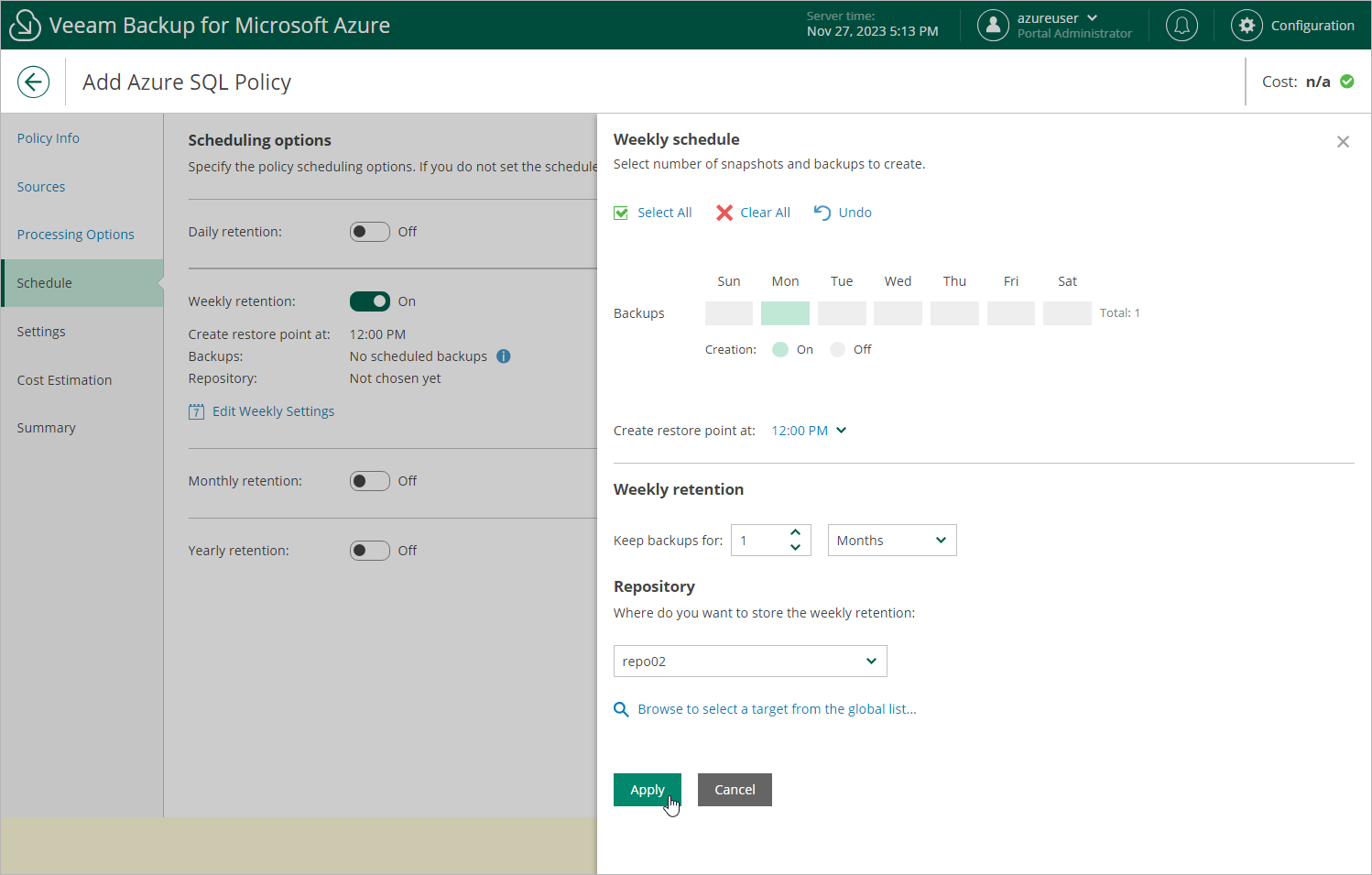Toggle Tuesday backup cell
The width and height of the screenshot is (1372, 875).
click(x=842, y=313)
